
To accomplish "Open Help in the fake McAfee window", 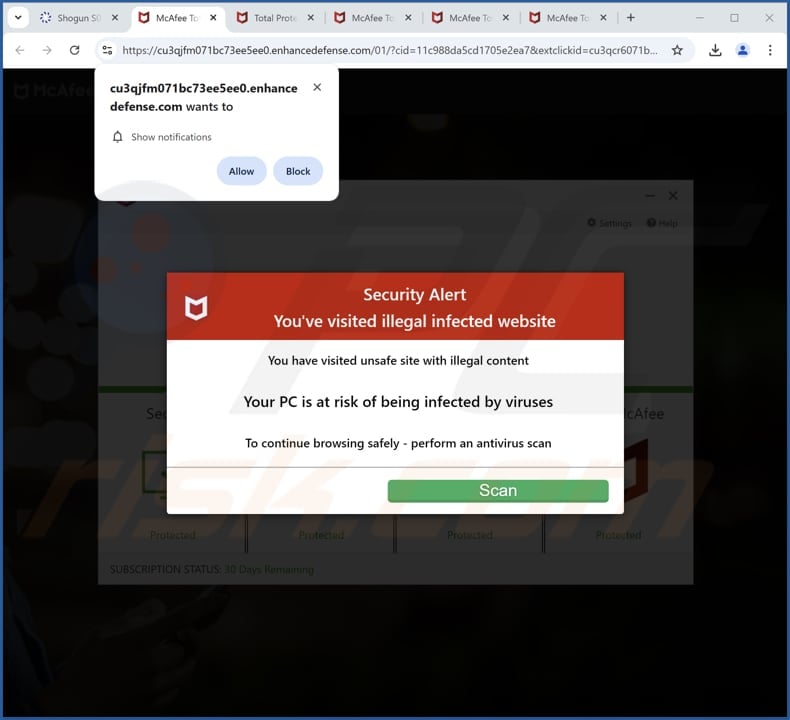I will click(662, 223).
